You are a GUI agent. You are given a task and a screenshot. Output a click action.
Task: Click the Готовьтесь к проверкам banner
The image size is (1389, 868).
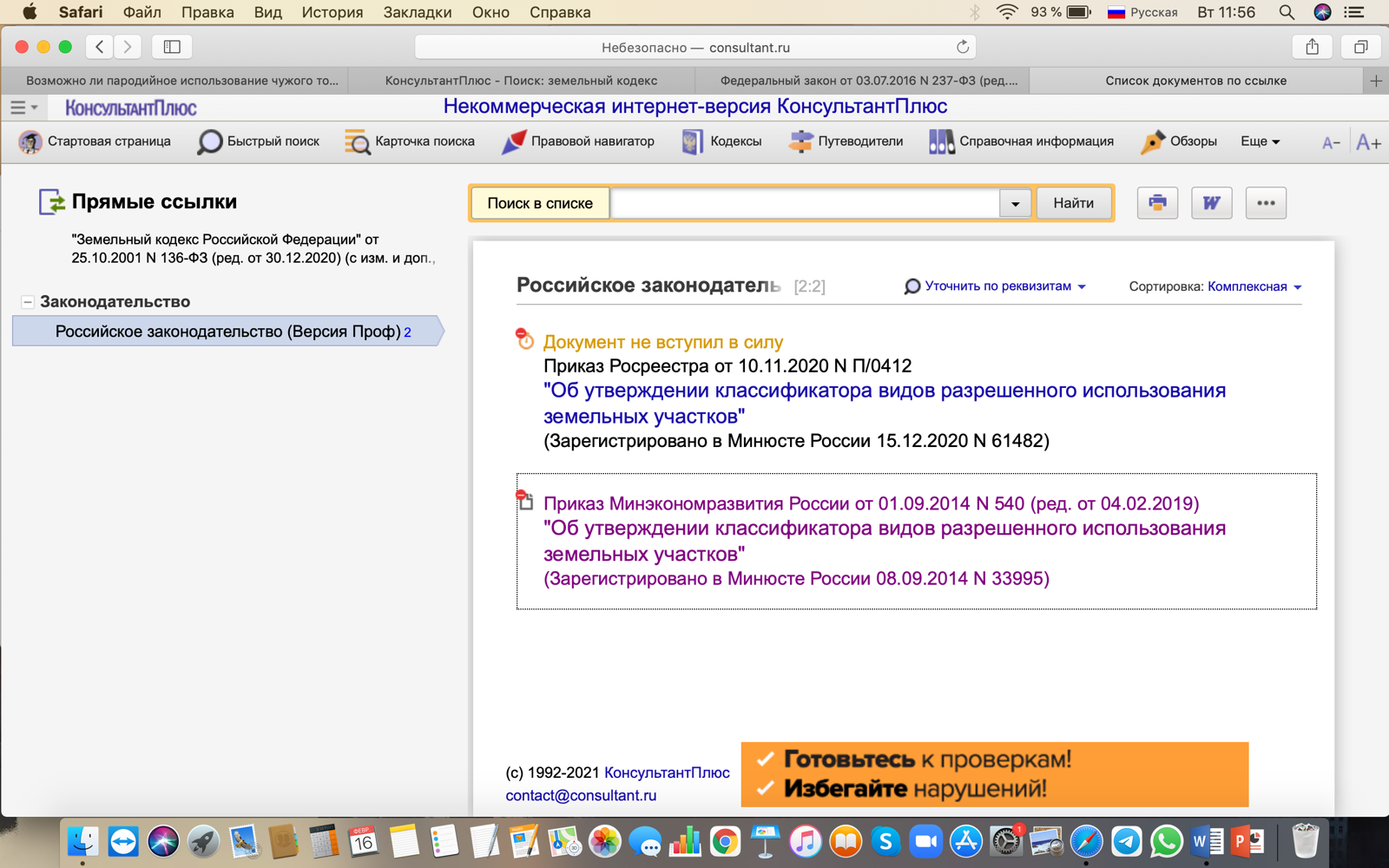(x=995, y=774)
